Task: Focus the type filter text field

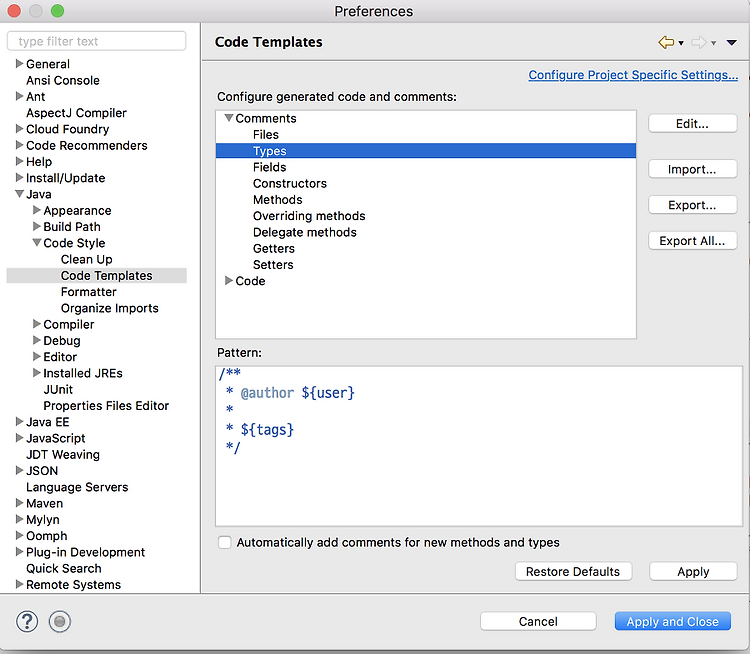Action: [x=97, y=41]
